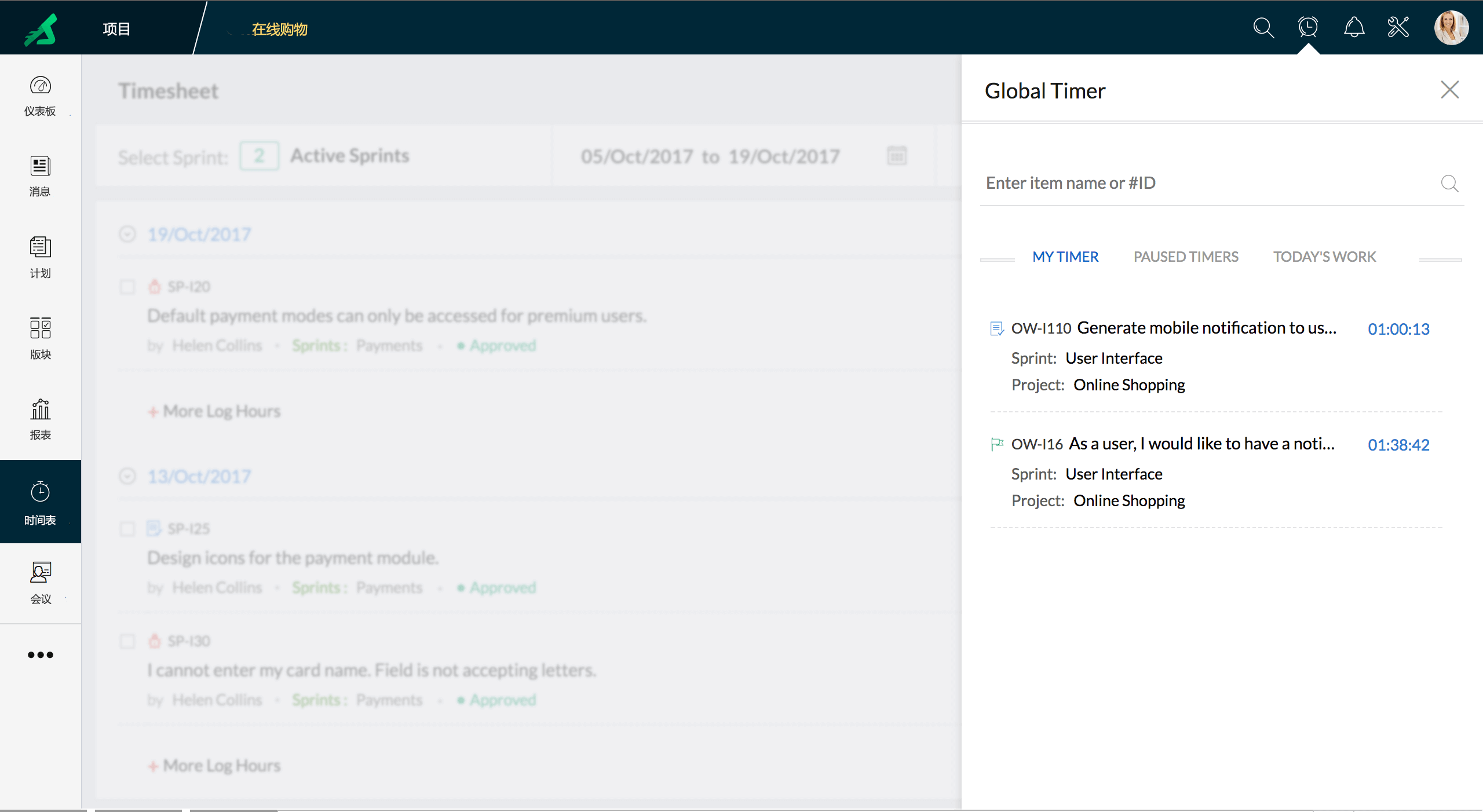
Task: Click the Enter item name or #ID field
Action: pyautogui.click(x=1205, y=183)
